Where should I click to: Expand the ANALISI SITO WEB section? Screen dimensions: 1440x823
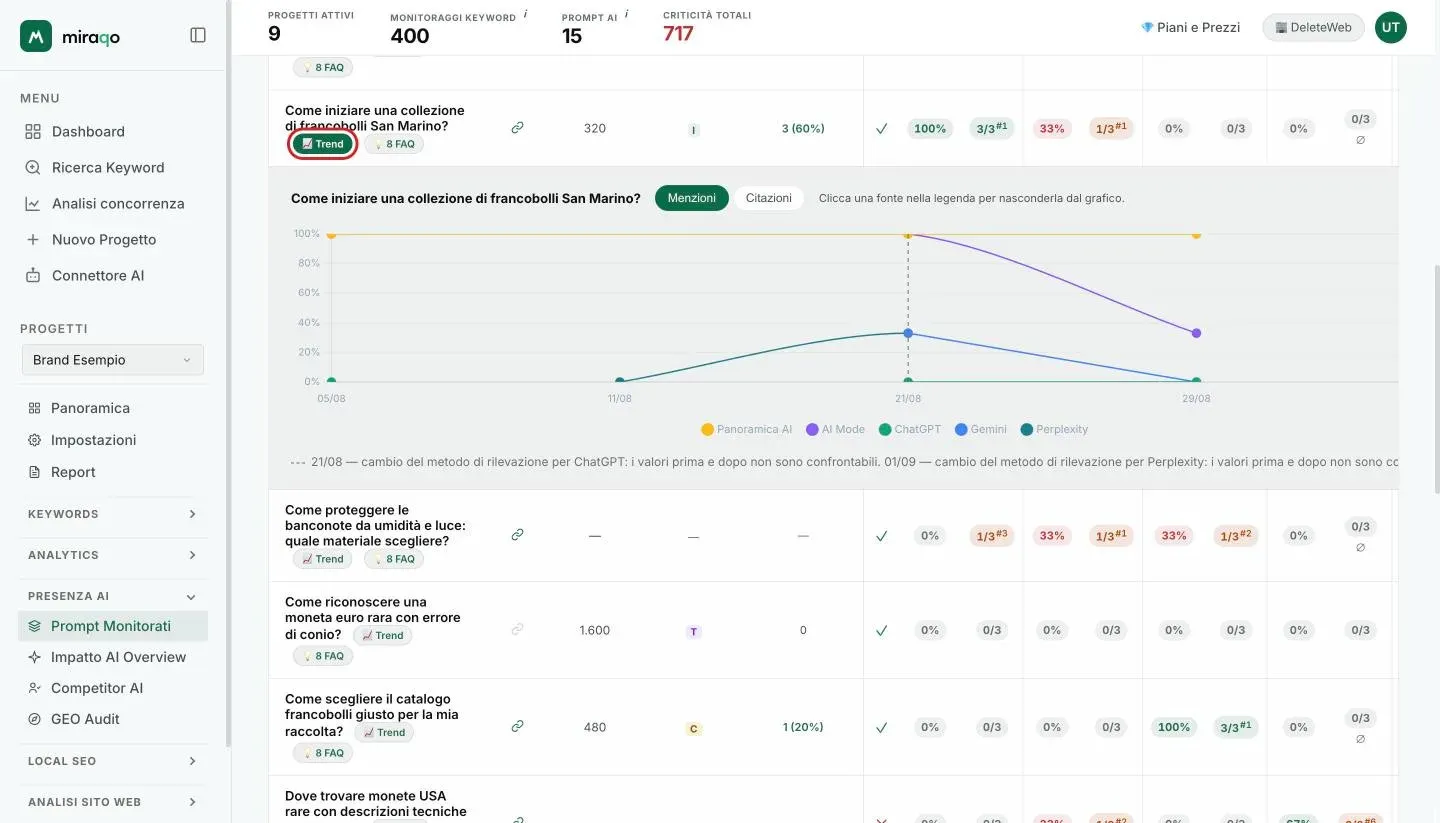click(x=113, y=802)
